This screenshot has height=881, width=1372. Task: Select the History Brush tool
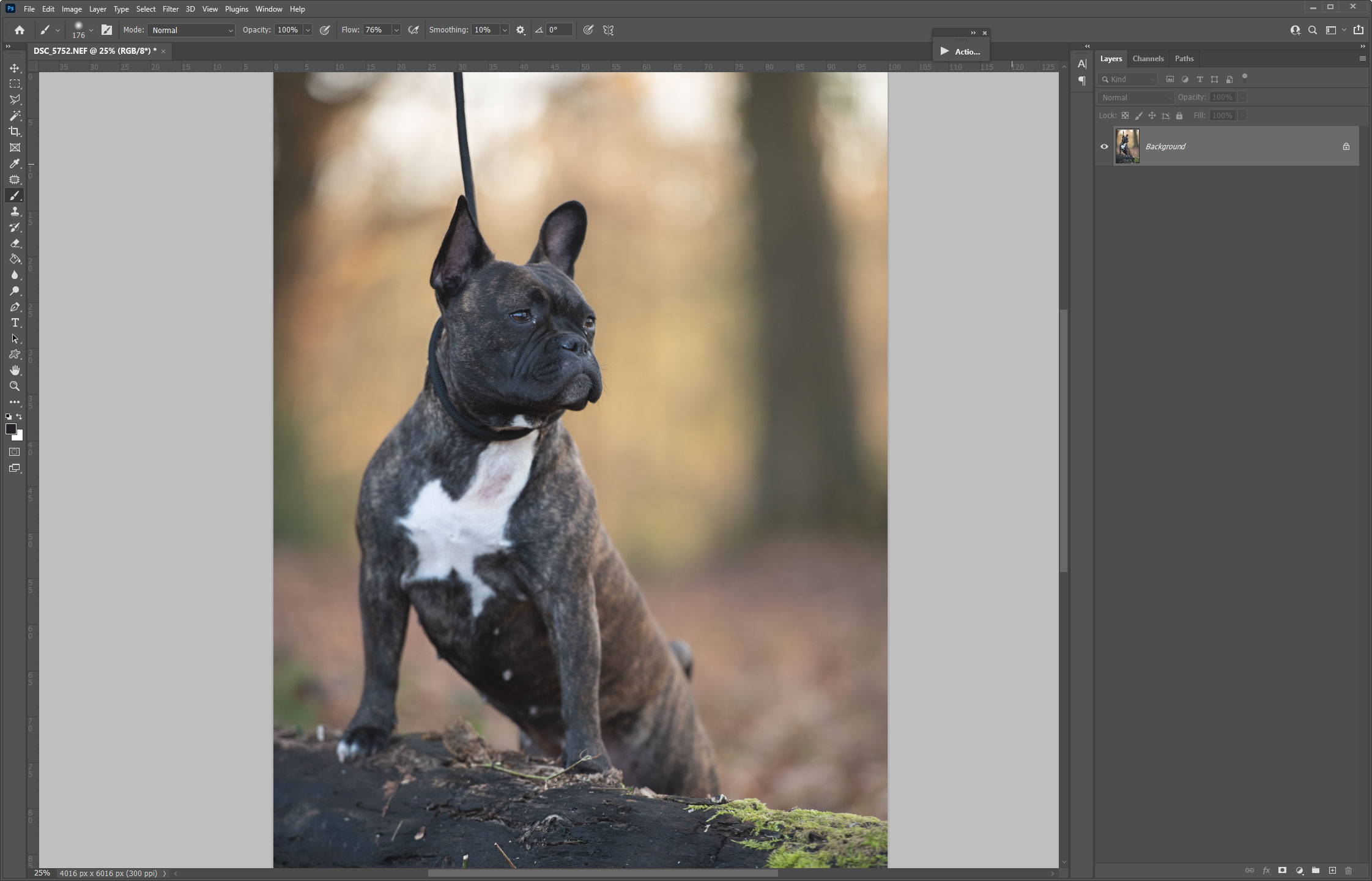(15, 227)
